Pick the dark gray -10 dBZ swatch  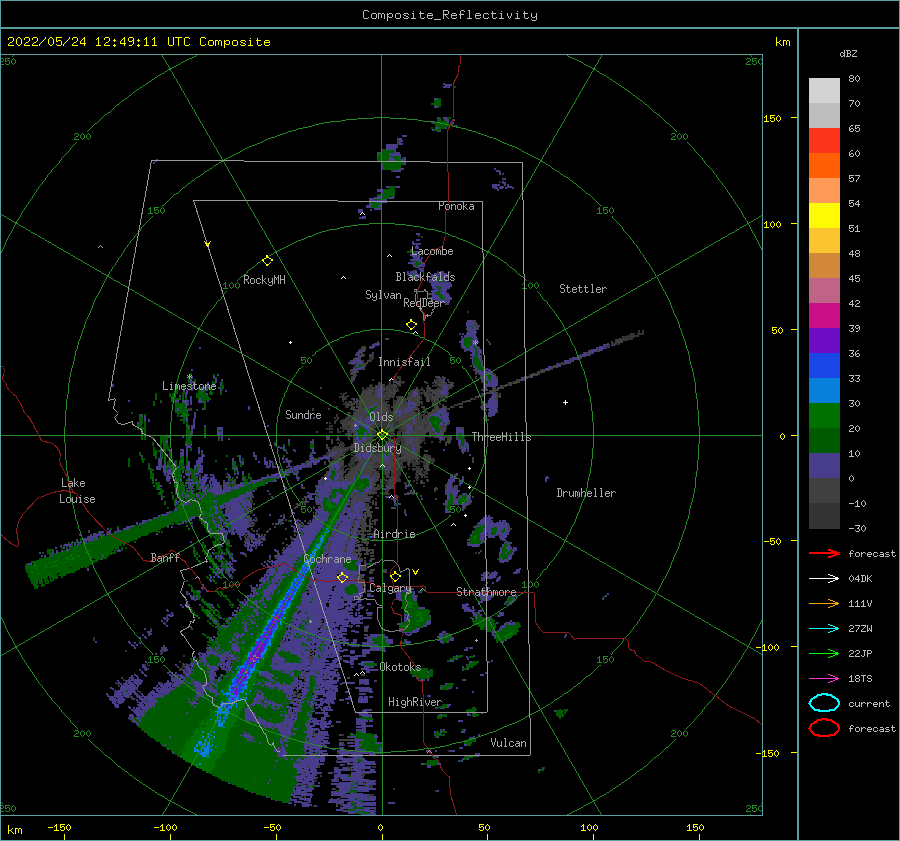coord(824,516)
